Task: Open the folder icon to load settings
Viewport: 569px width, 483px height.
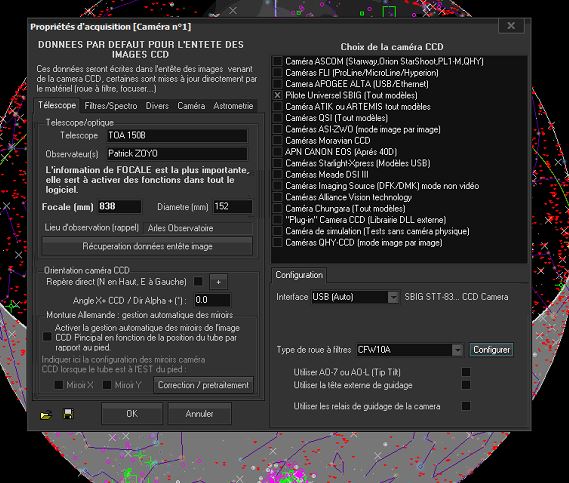Action: click(x=46, y=414)
